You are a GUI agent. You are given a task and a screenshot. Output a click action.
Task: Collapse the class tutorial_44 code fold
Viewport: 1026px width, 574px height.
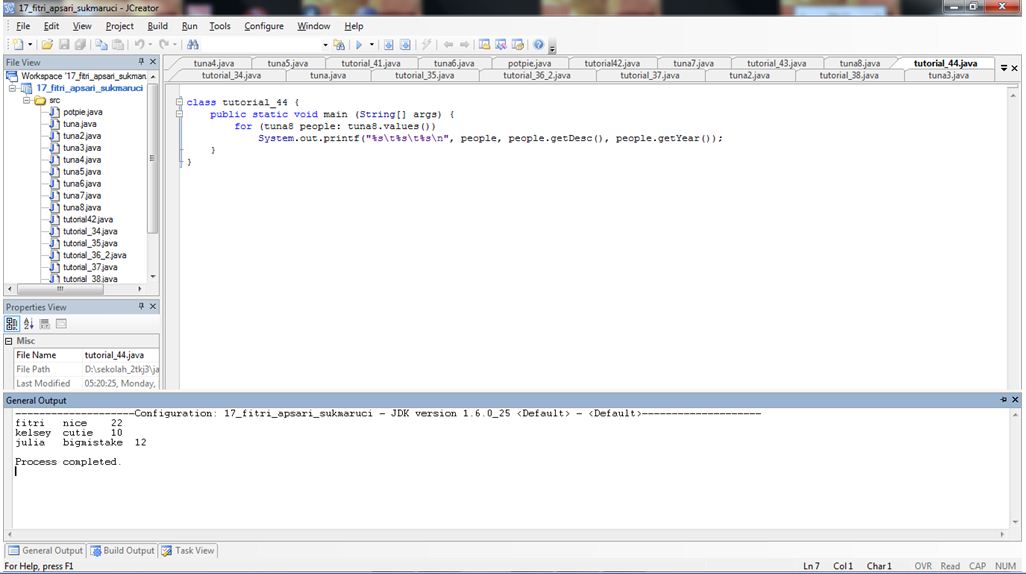[179, 102]
